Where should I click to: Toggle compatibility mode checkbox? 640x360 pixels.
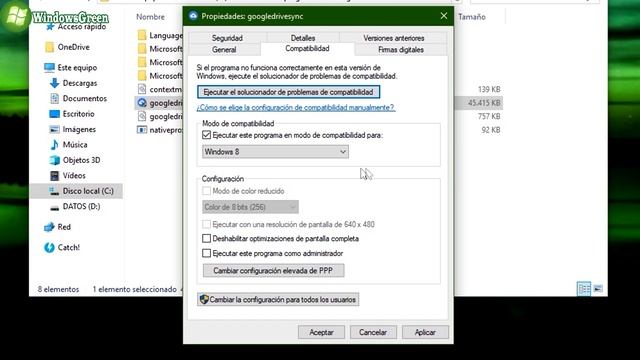207,135
